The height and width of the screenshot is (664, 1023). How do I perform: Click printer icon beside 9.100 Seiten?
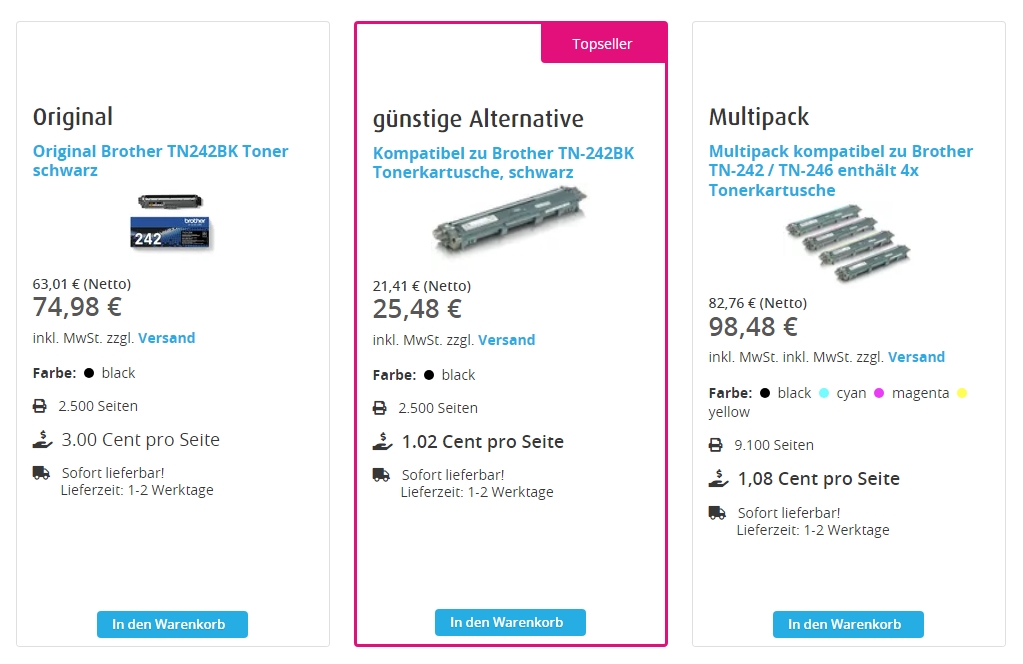tap(716, 445)
